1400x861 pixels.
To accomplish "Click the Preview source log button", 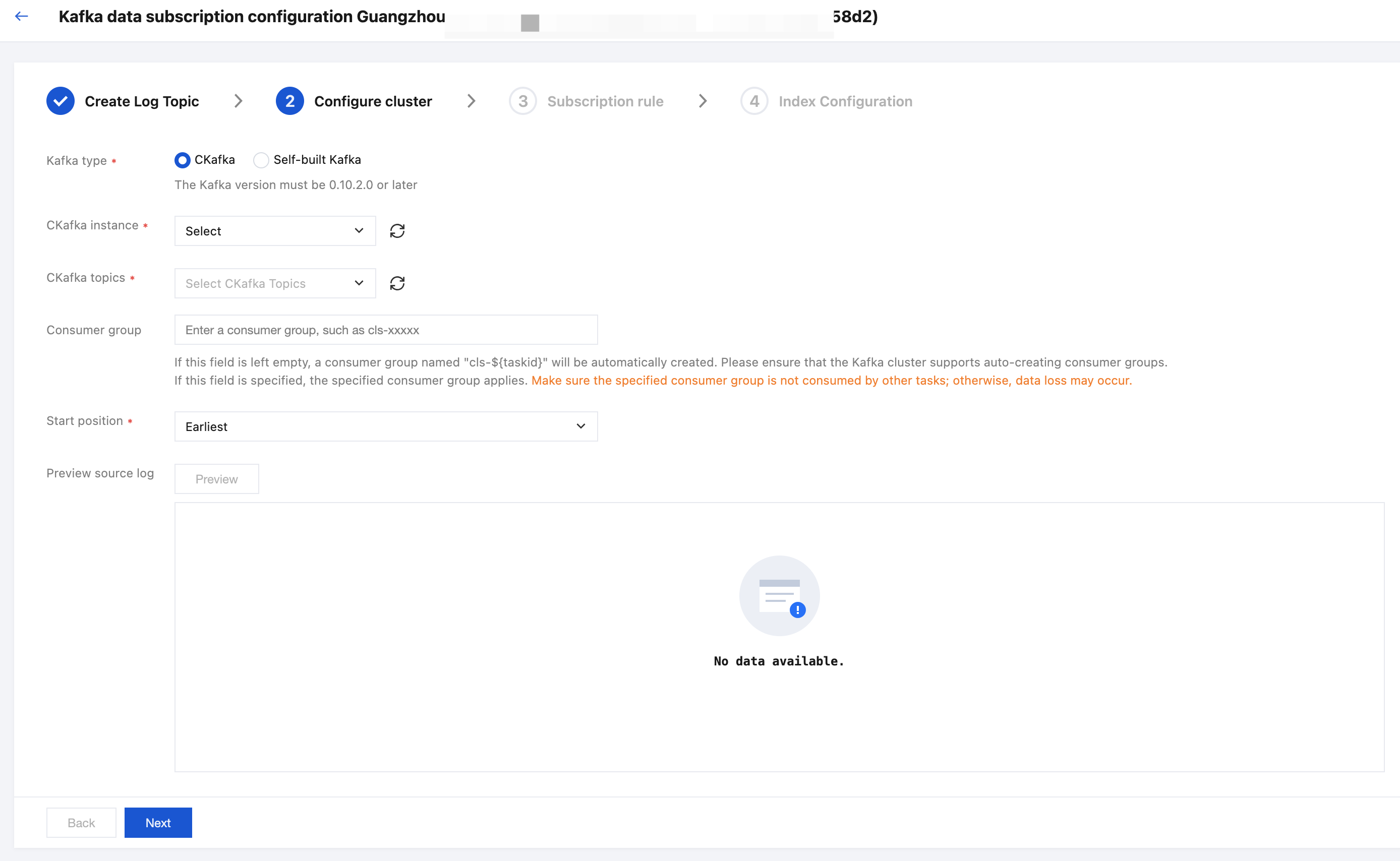I will click(216, 479).
